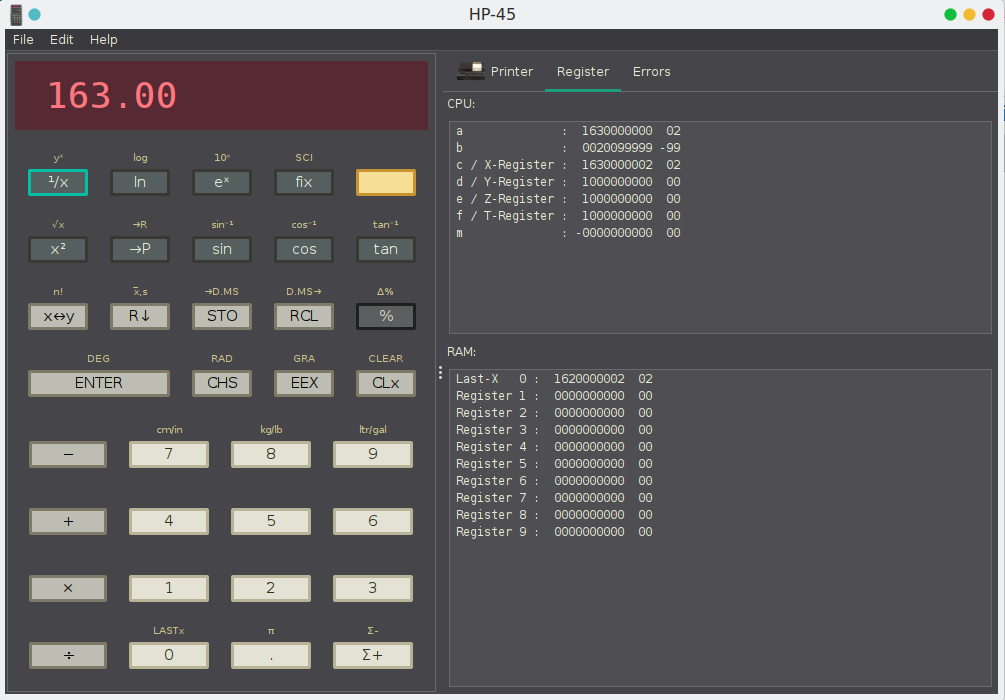The width and height of the screenshot is (1005, 700).
Task: Click the 1/x reciprocal key
Action: 58,182
